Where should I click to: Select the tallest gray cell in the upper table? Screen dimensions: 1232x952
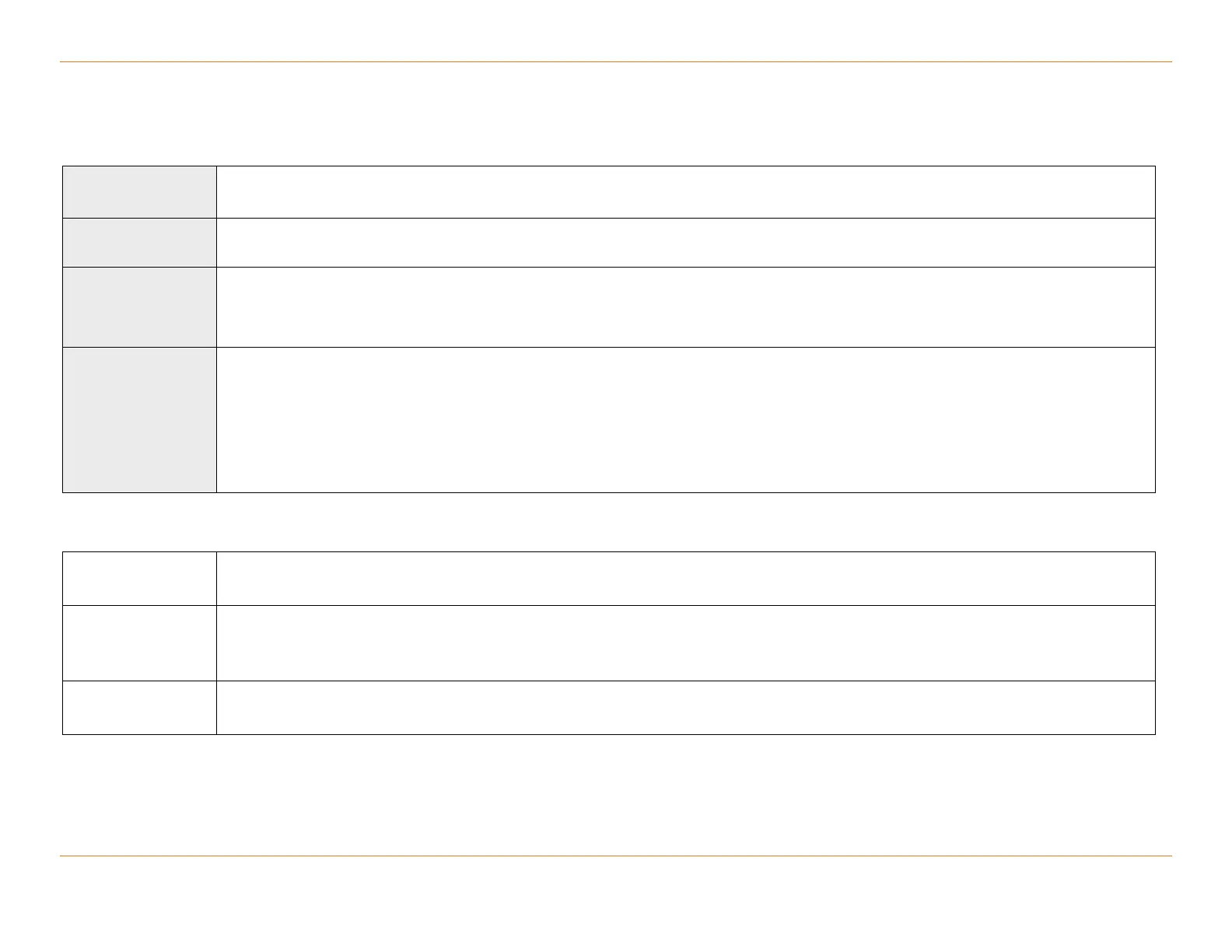pos(139,419)
